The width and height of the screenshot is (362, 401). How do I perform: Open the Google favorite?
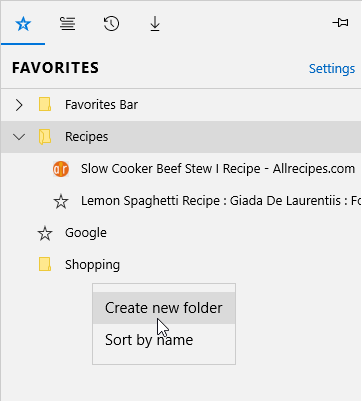click(86, 233)
